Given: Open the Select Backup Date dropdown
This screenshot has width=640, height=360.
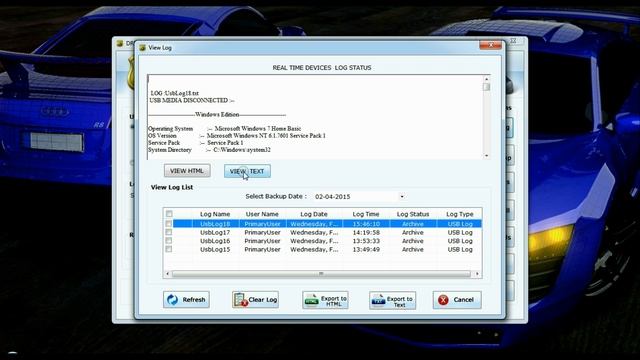Looking at the screenshot, I should click(402, 197).
